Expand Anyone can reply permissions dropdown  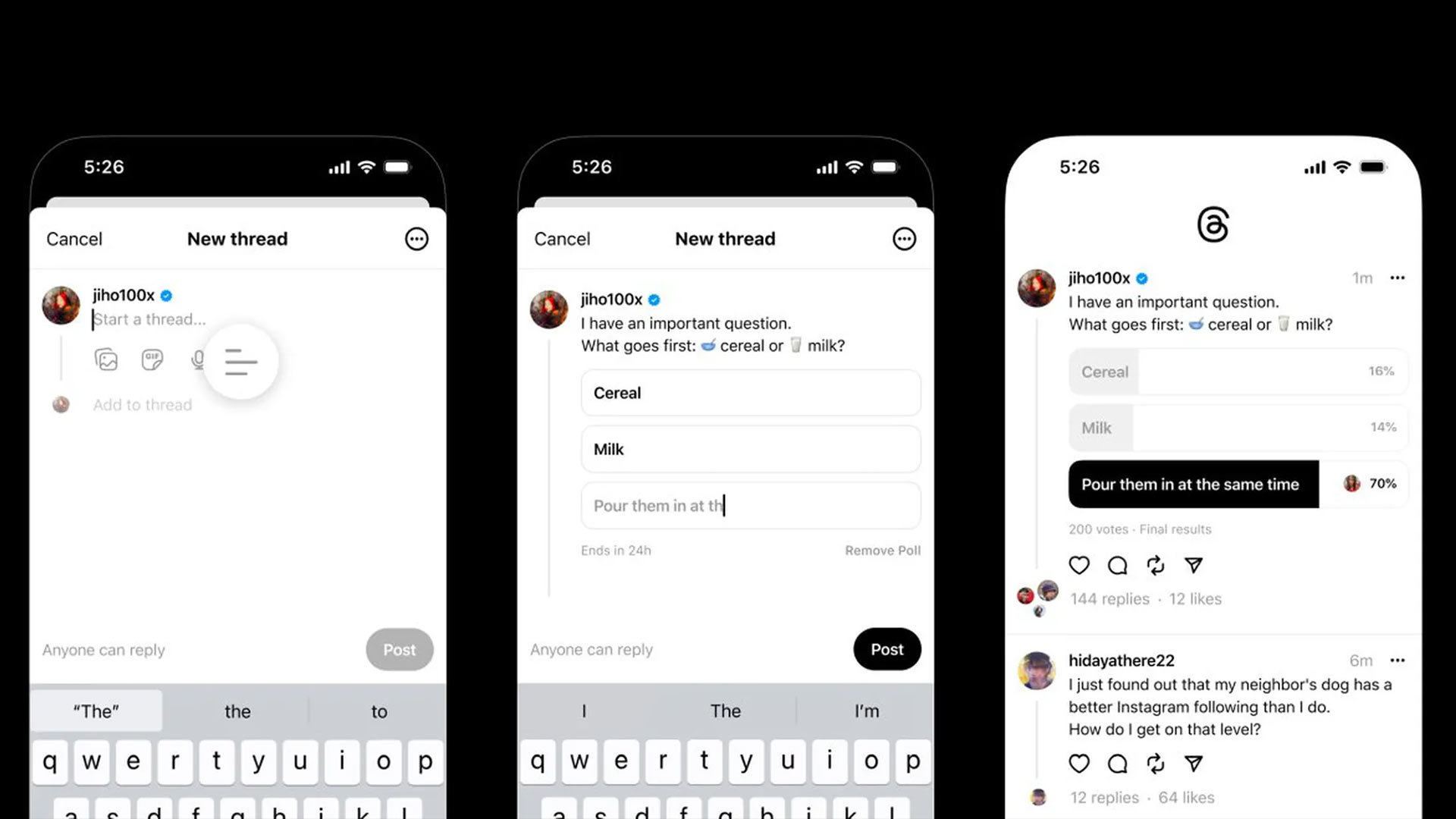[x=103, y=649]
